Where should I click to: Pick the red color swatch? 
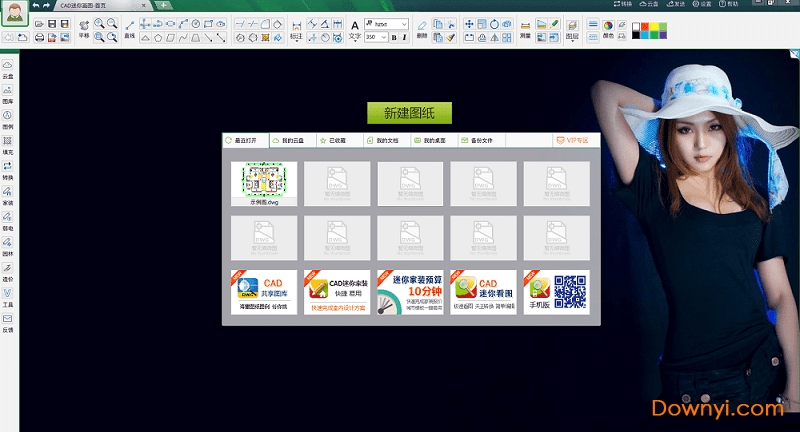[647, 23]
